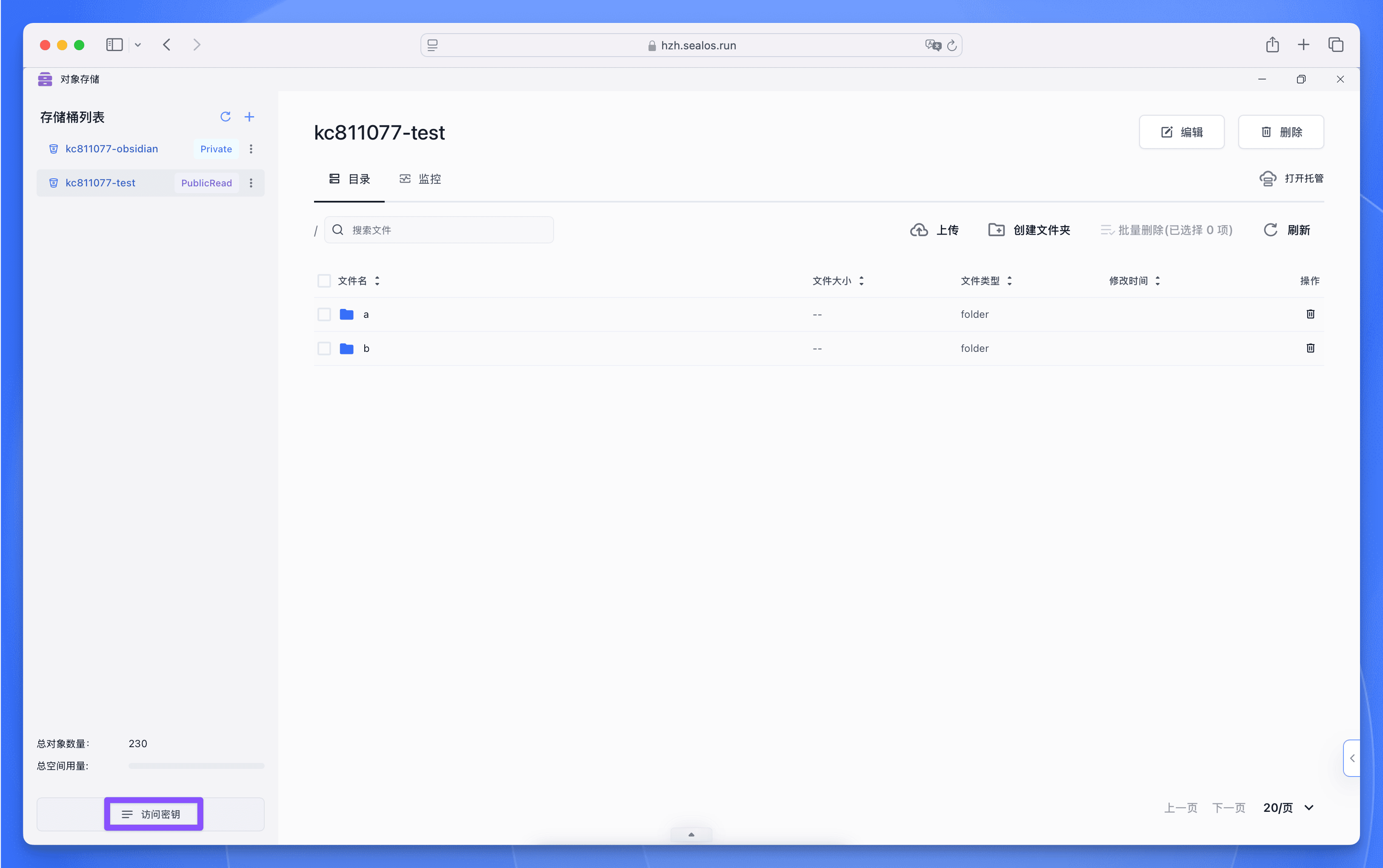Screen dimensions: 1383x868
Task: Click the object storage app logo
Action: click(45, 79)
